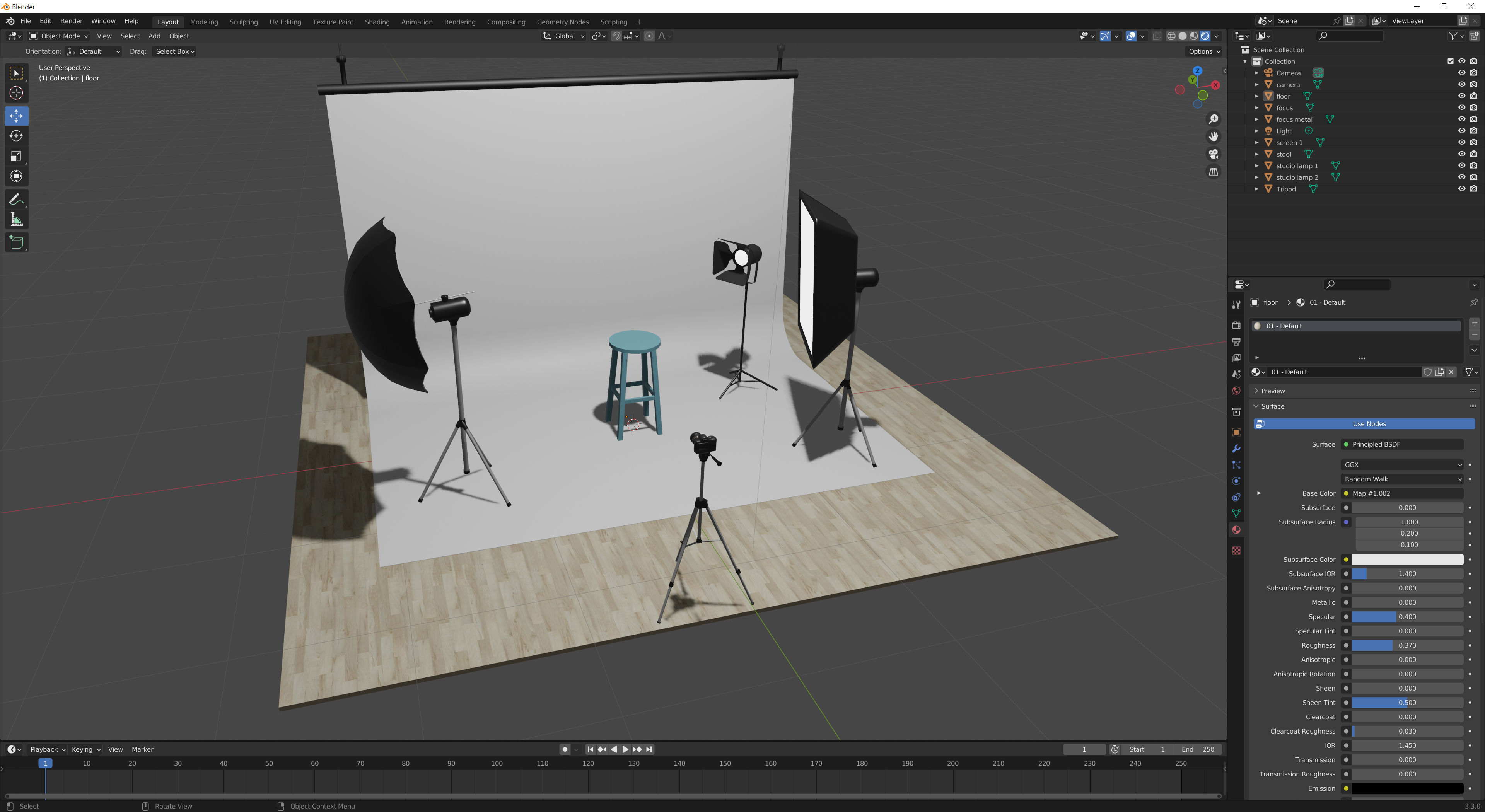This screenshot has height=812, width=1485.
Task: Open the World properties tab
Action: [1236, 391]
